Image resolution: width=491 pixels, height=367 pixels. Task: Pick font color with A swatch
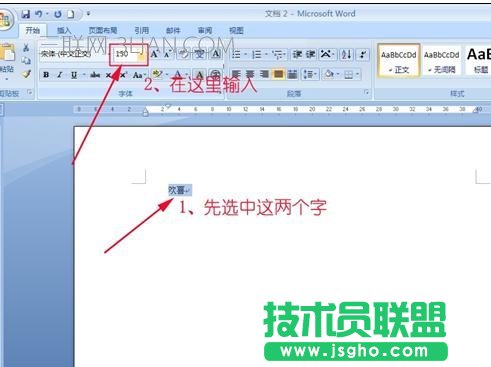(x=178, y=74)
